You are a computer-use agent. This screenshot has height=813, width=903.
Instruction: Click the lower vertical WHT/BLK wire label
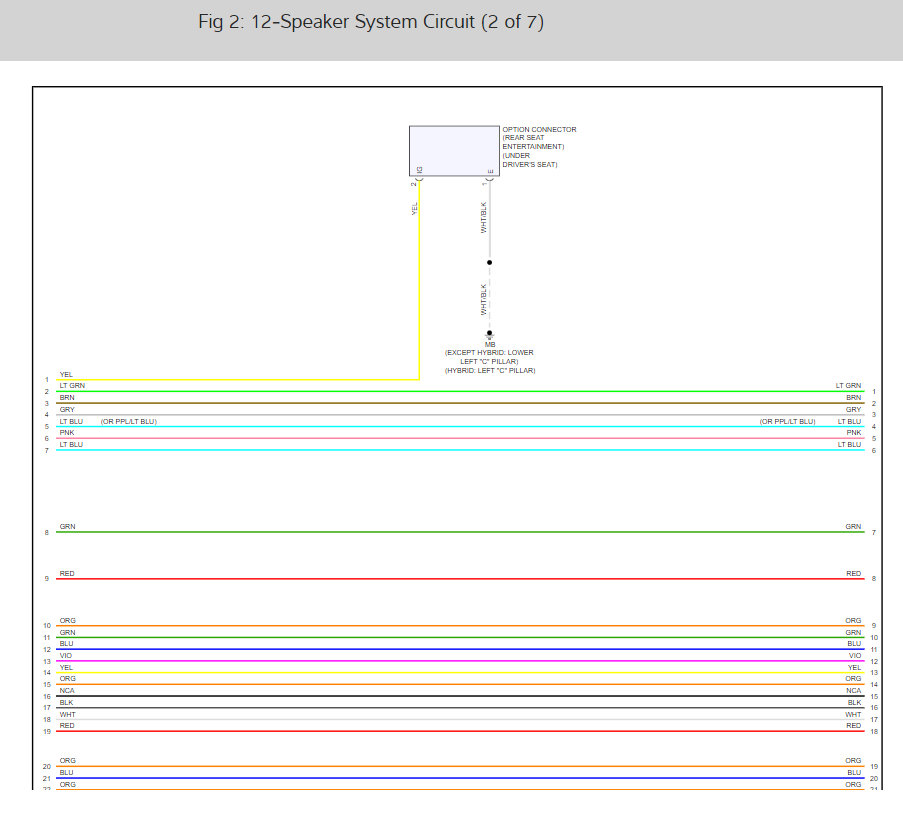tap(484, 299)
